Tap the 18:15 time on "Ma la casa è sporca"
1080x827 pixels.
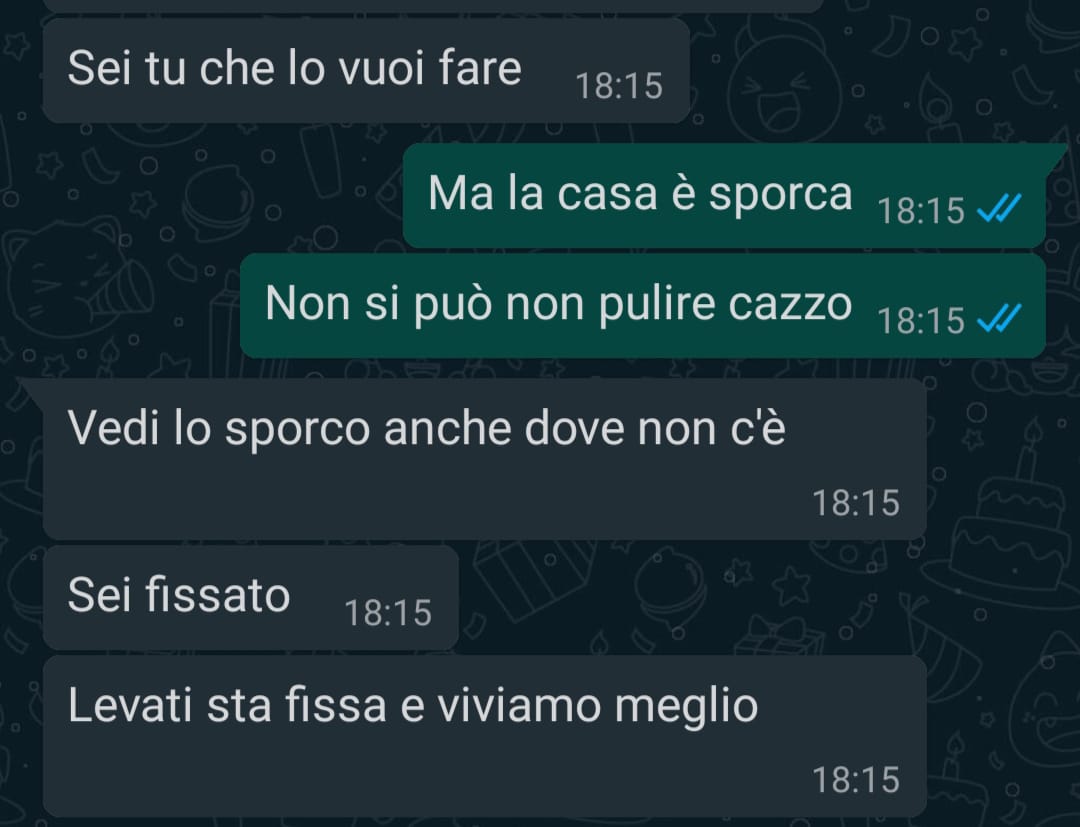921,211
